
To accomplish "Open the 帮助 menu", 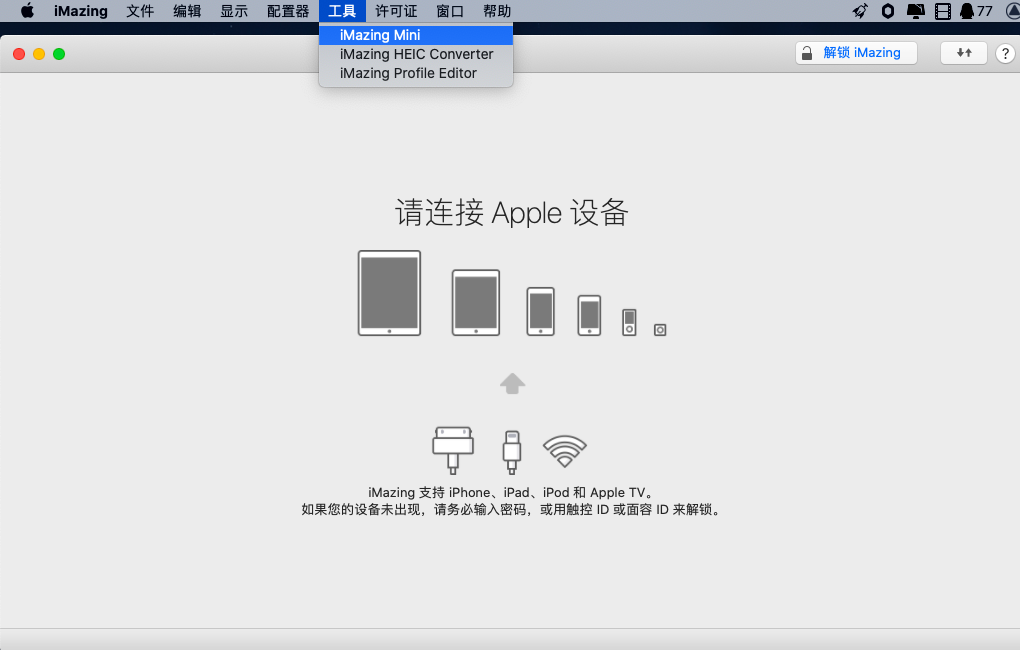I will click(x=497, y=11).
